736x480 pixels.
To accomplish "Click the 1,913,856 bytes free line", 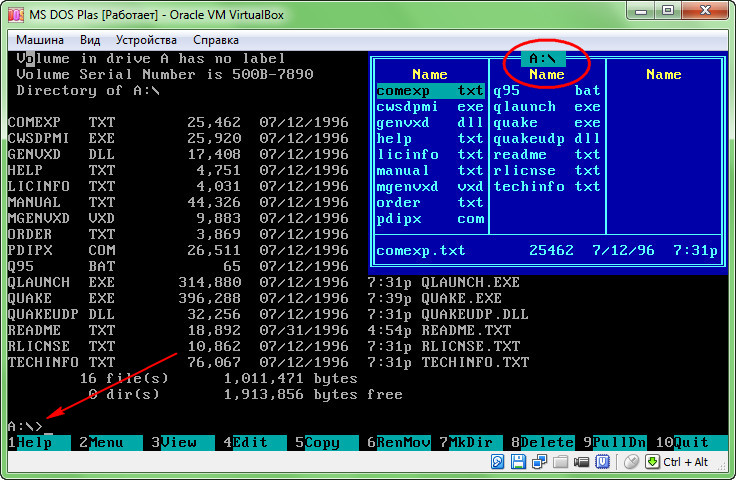I will pos(245,394).
